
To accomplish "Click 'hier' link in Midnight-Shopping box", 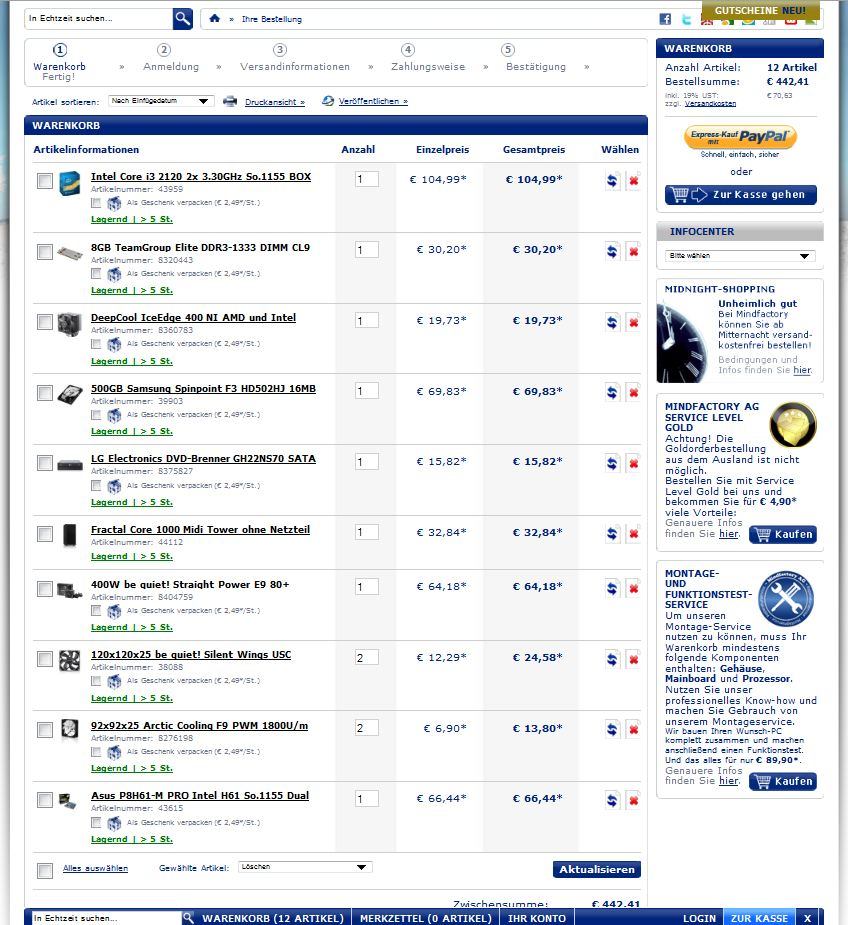I will click(x=802, y=370).
